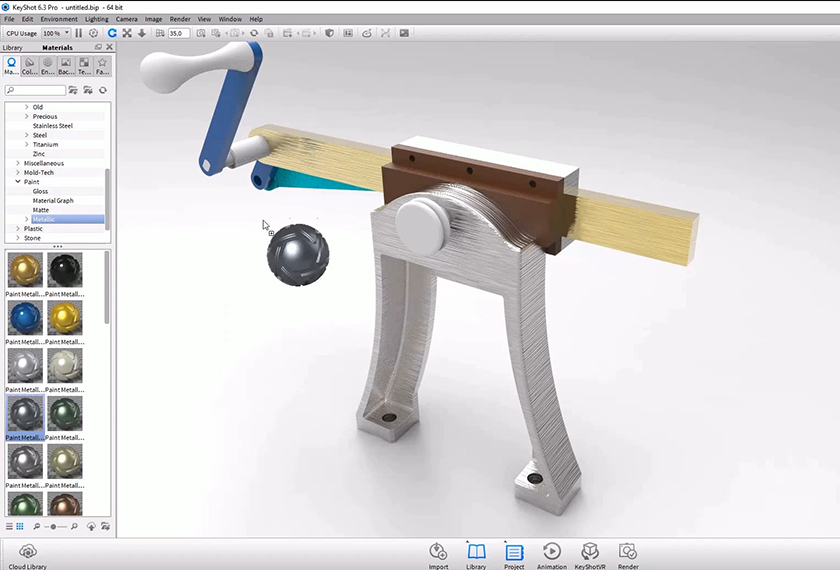Expand the Plastic material folder
Viewport: 840px width, 570px height.
coord(18,229)
